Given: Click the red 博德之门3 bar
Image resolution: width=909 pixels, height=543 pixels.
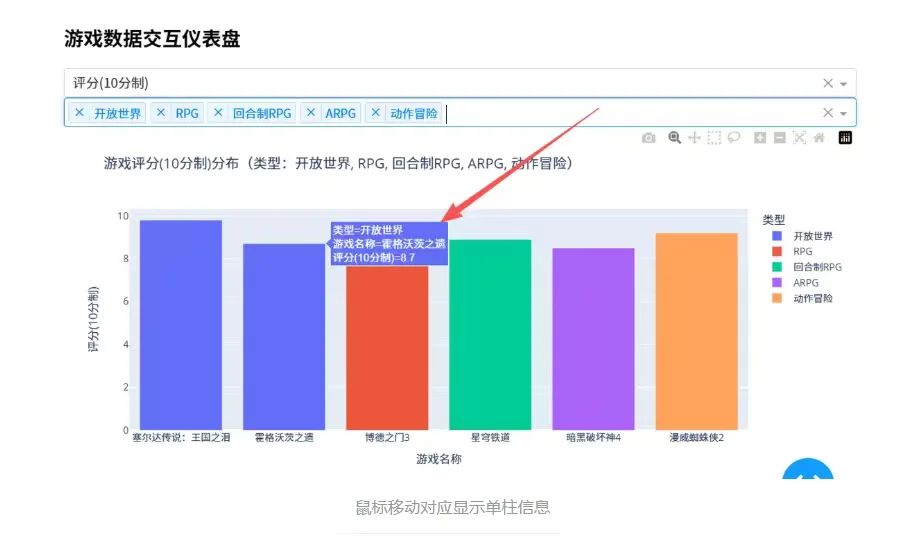Looking at the screenshot, I should click(387, 348).
